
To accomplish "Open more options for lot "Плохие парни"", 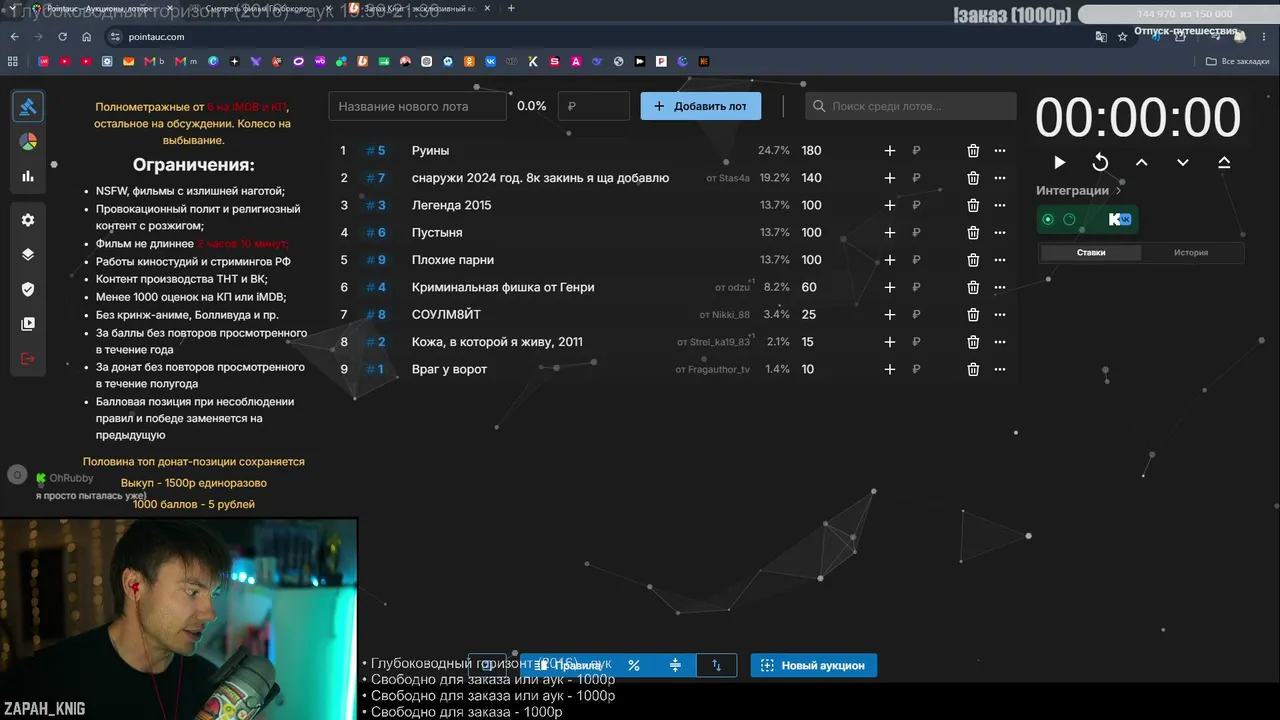I will 1000,260.
